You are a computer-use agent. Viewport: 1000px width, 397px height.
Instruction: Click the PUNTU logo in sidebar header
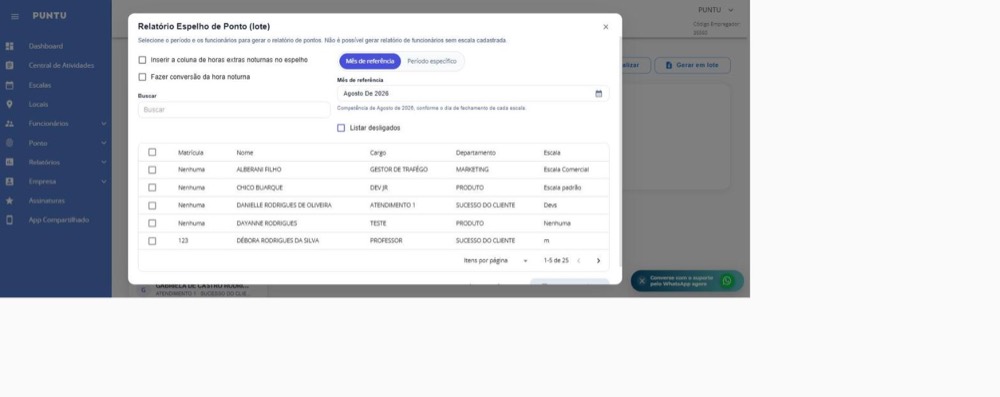pyautogui.click(x=49, y=16)
